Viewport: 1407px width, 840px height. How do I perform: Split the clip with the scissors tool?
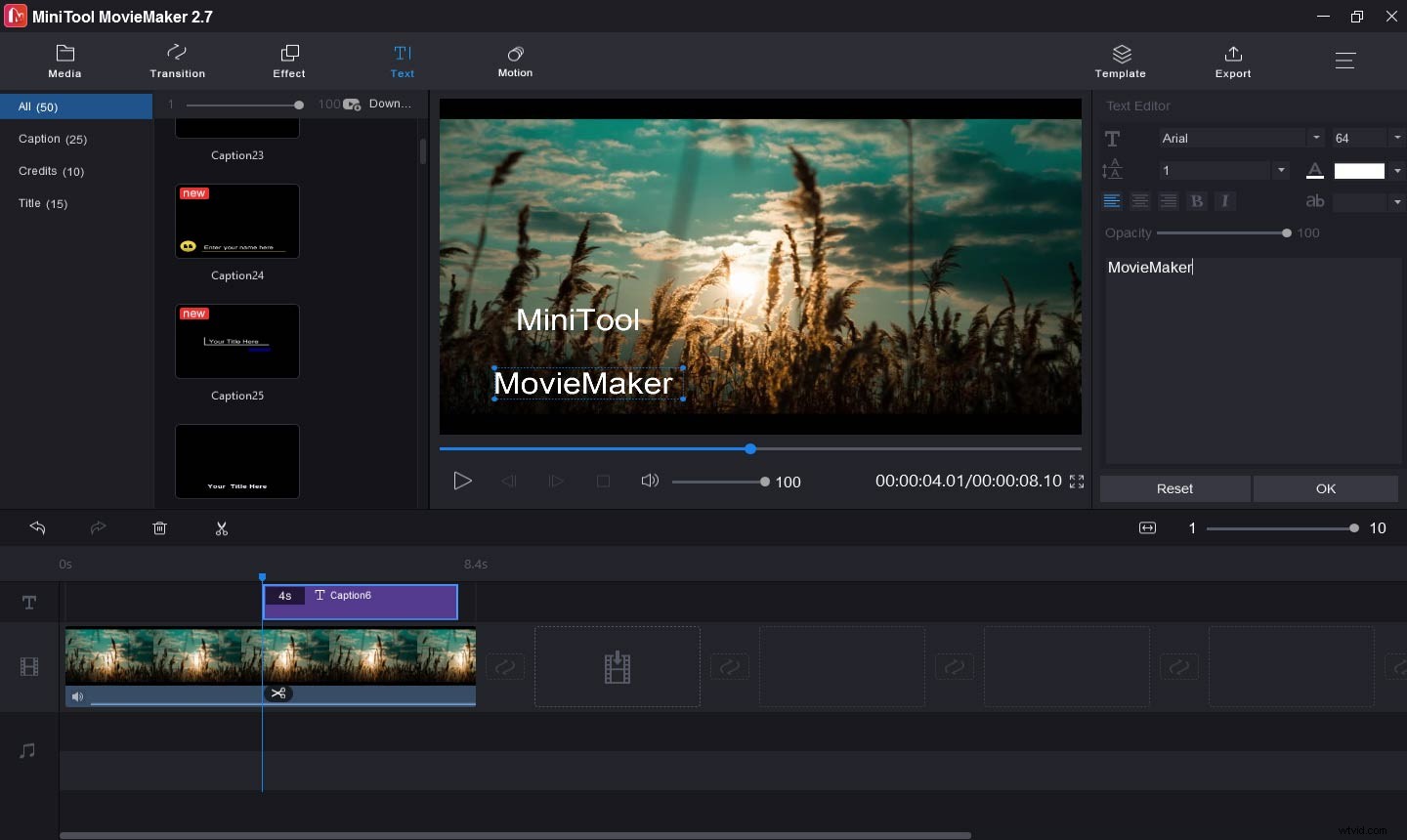tap(222, 528)
